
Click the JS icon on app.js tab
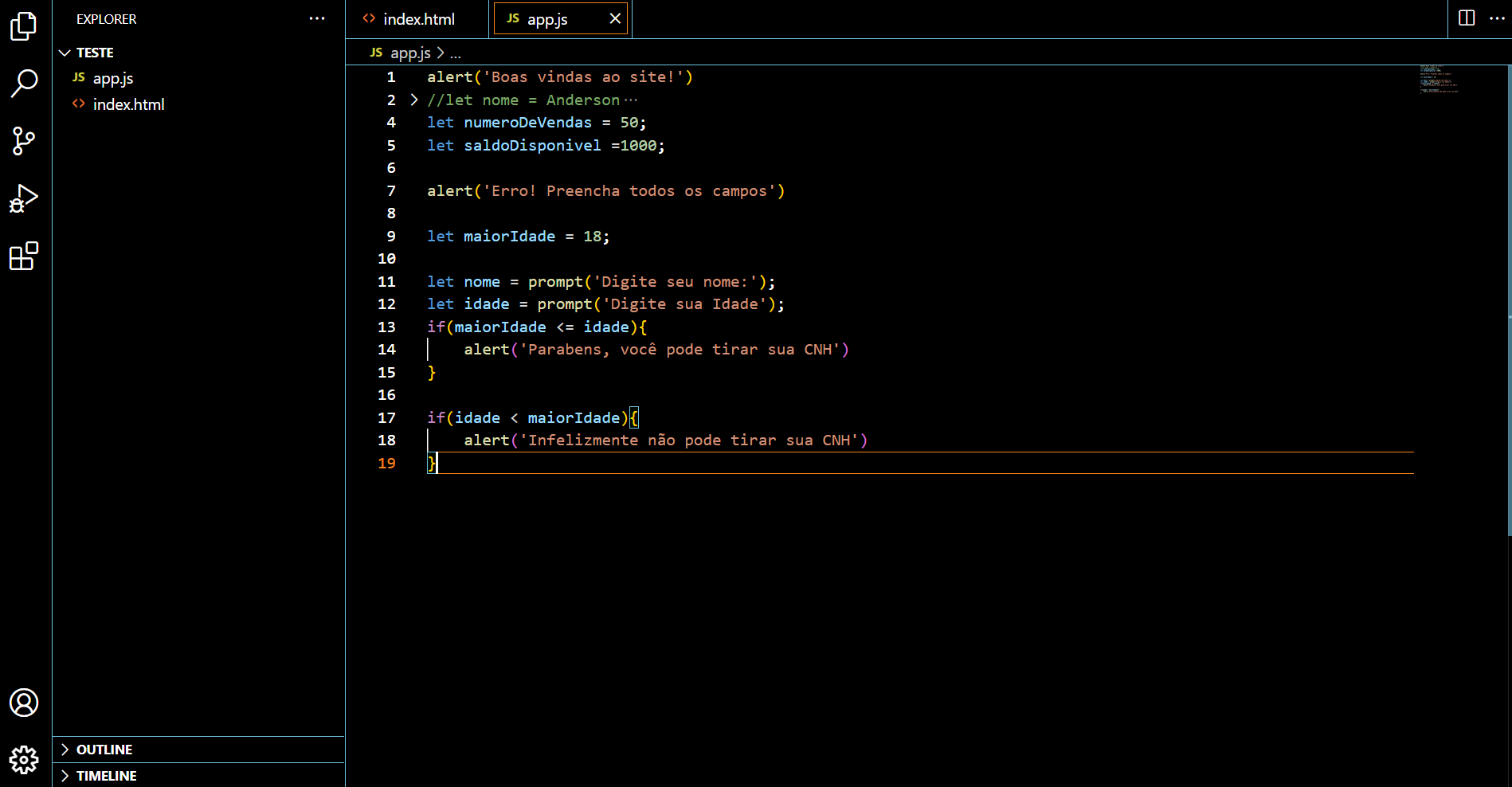tap(513, 18)
